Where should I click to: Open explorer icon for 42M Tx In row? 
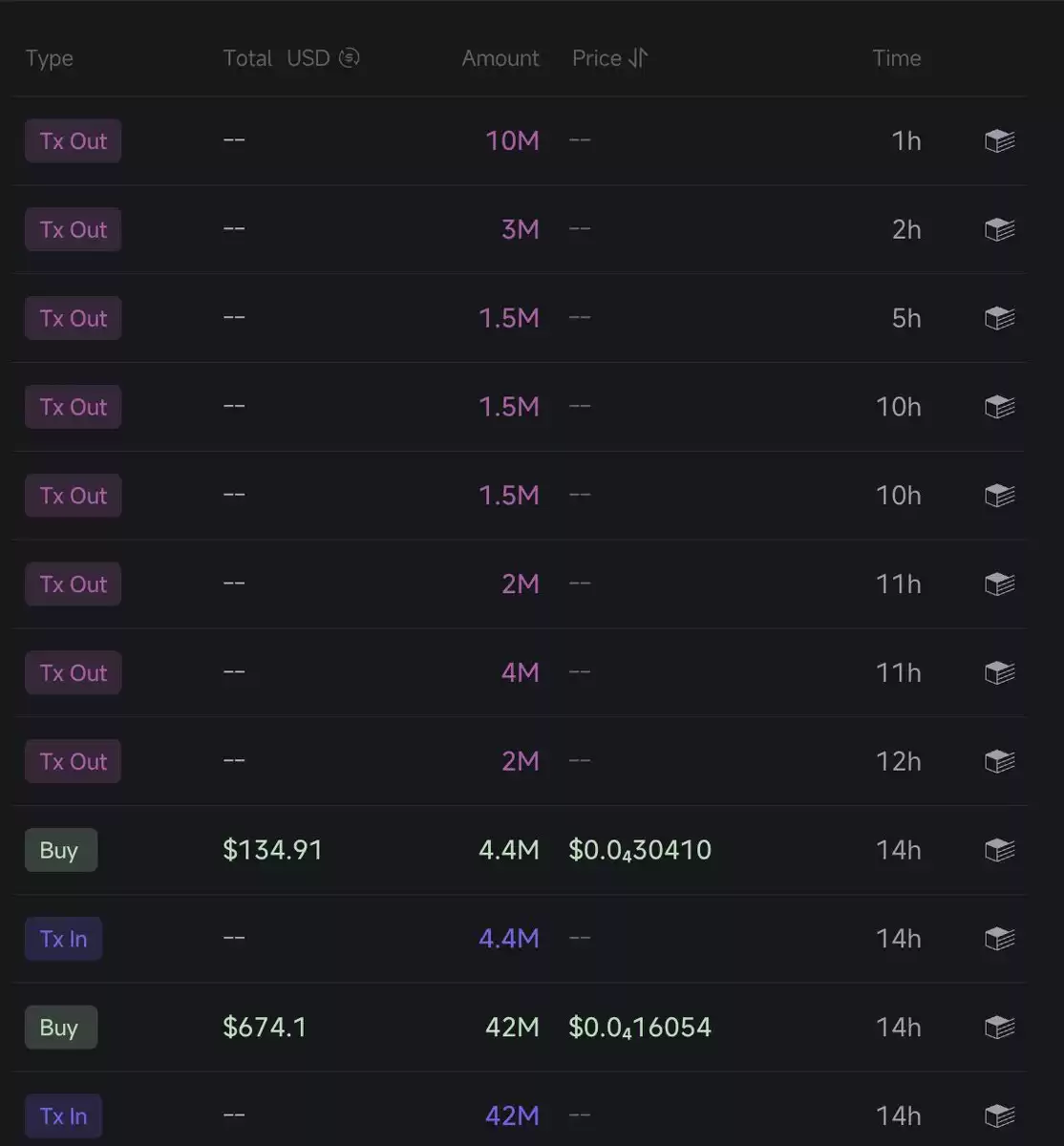tap(999, 1115)
